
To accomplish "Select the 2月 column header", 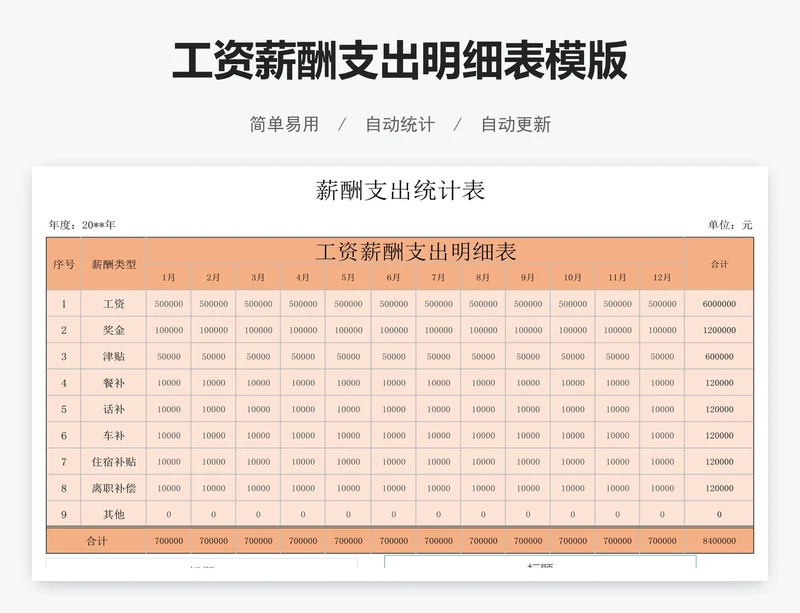I will pyautogui.click(x=213, y=277).
